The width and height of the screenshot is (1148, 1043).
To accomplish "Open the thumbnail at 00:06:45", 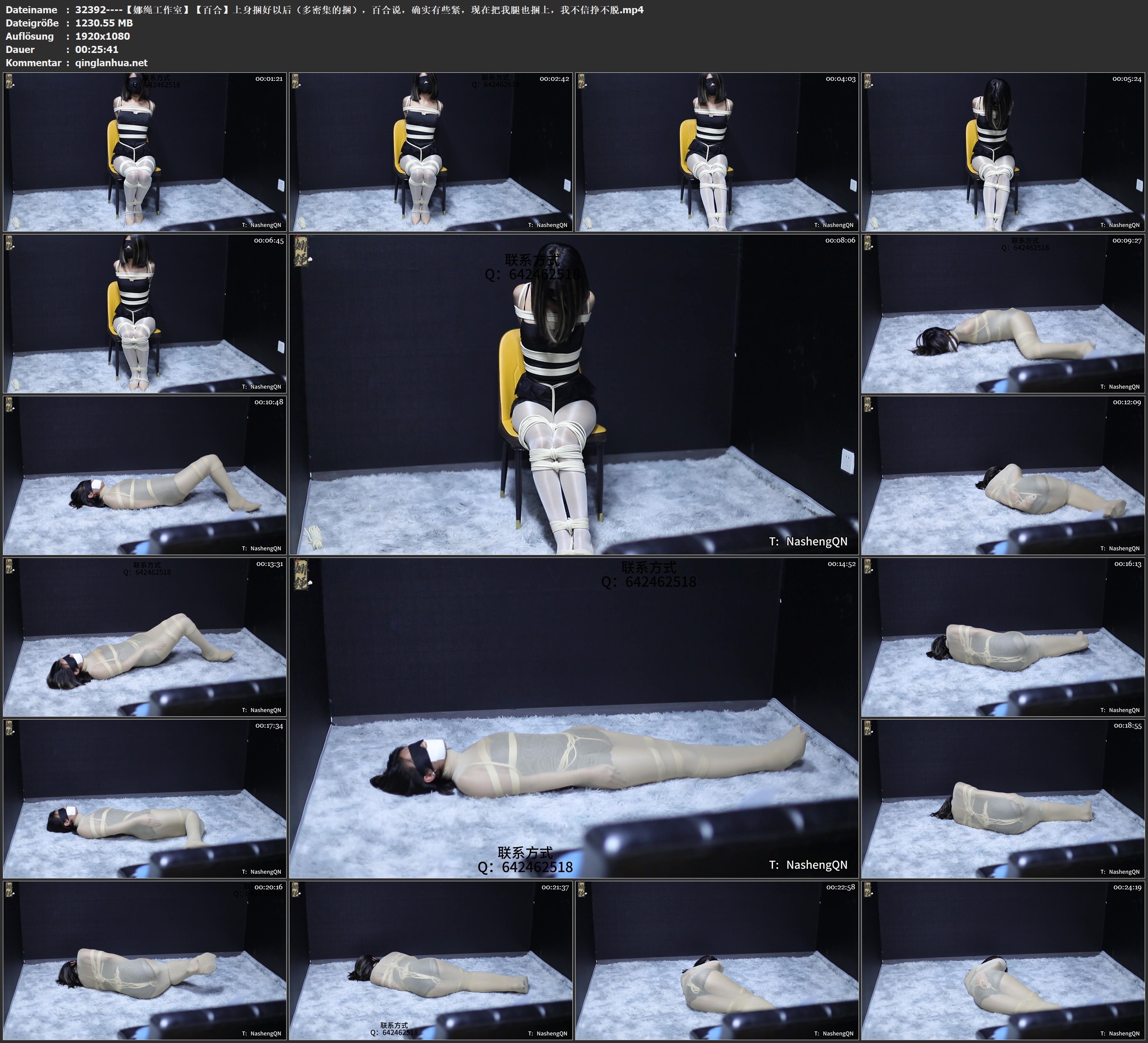I will pos(145,313).
